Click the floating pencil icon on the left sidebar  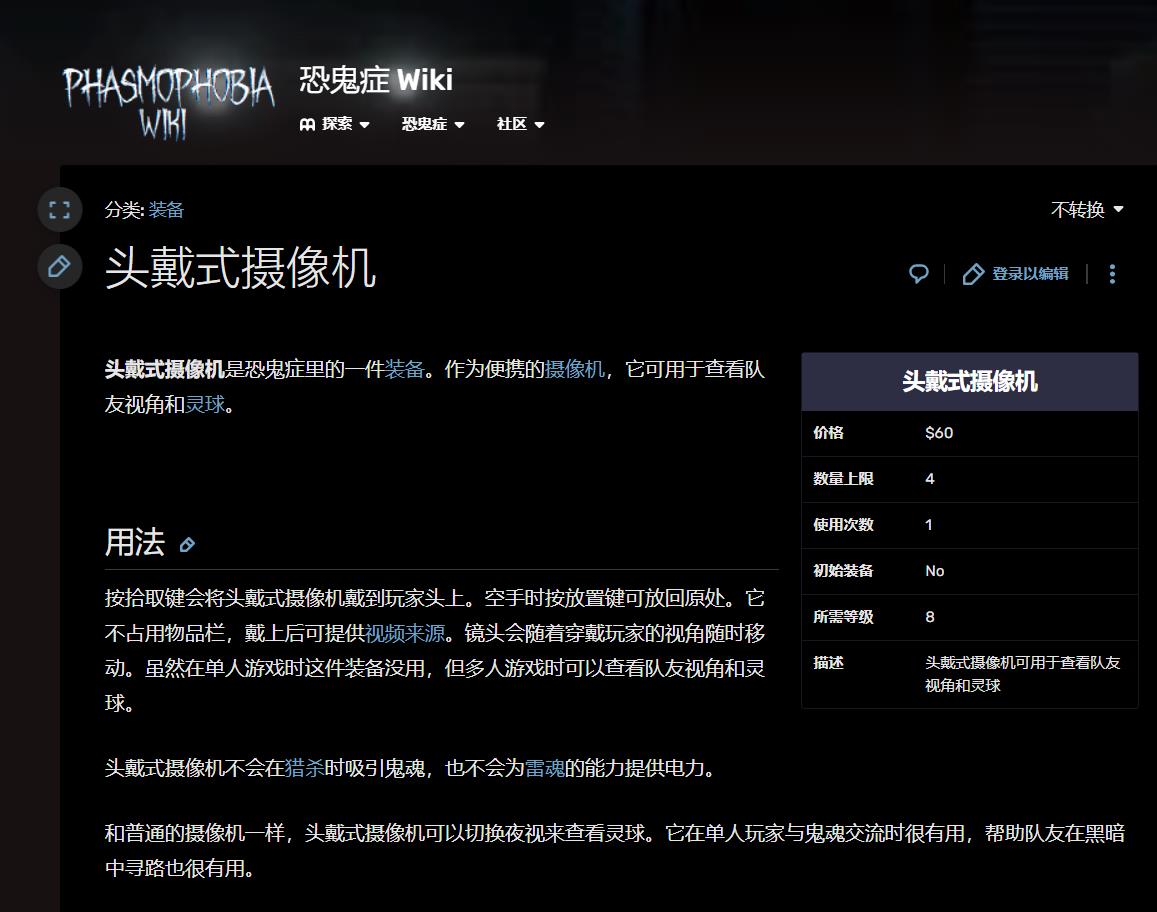pos(59,267)
